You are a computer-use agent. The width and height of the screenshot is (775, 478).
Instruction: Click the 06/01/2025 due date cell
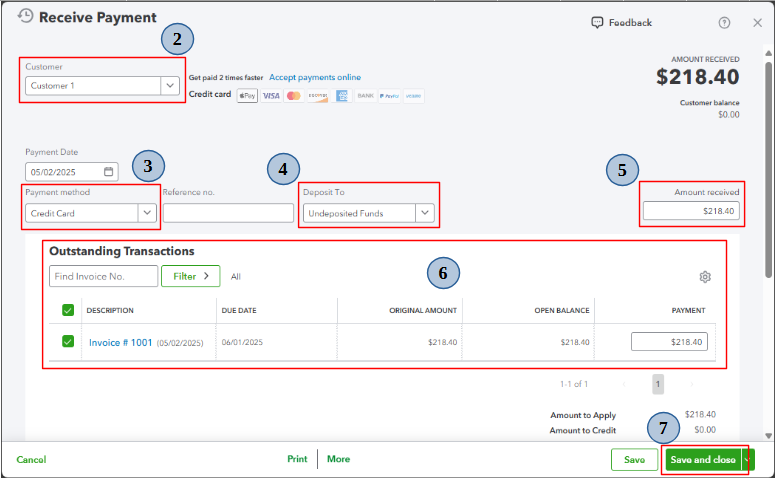click(x=242, y=342)
